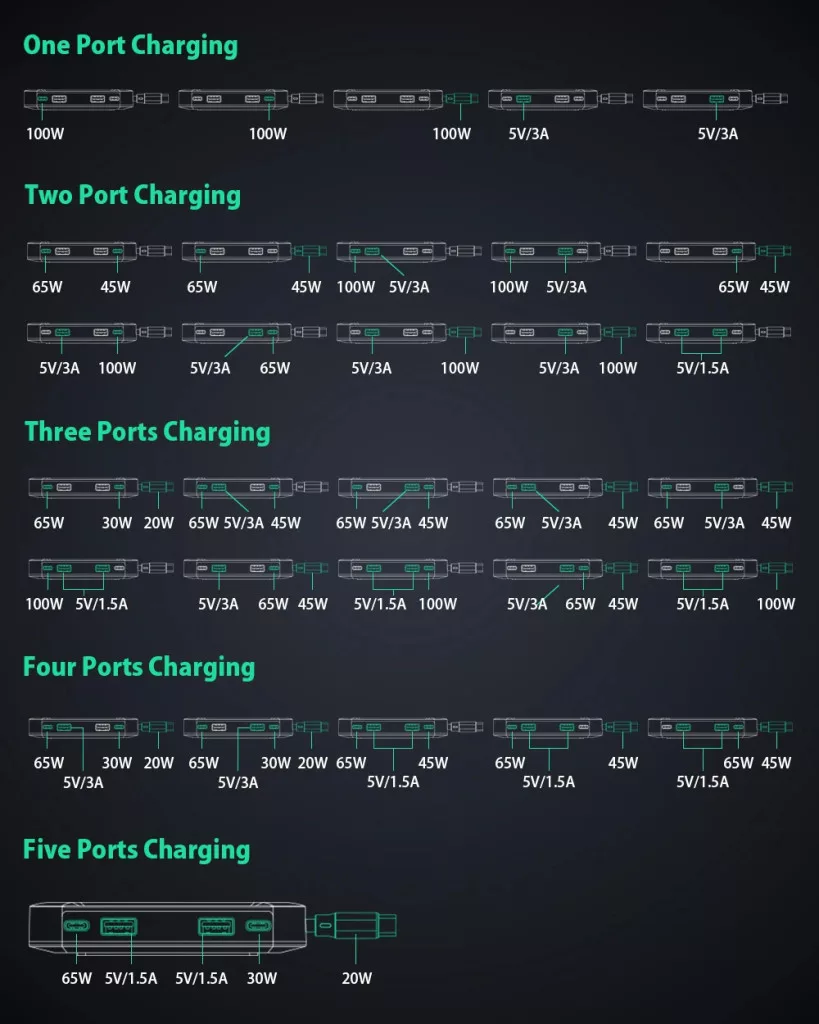
Task: Click the Four Ports Charging heading
Action: (x=138, y=667)
